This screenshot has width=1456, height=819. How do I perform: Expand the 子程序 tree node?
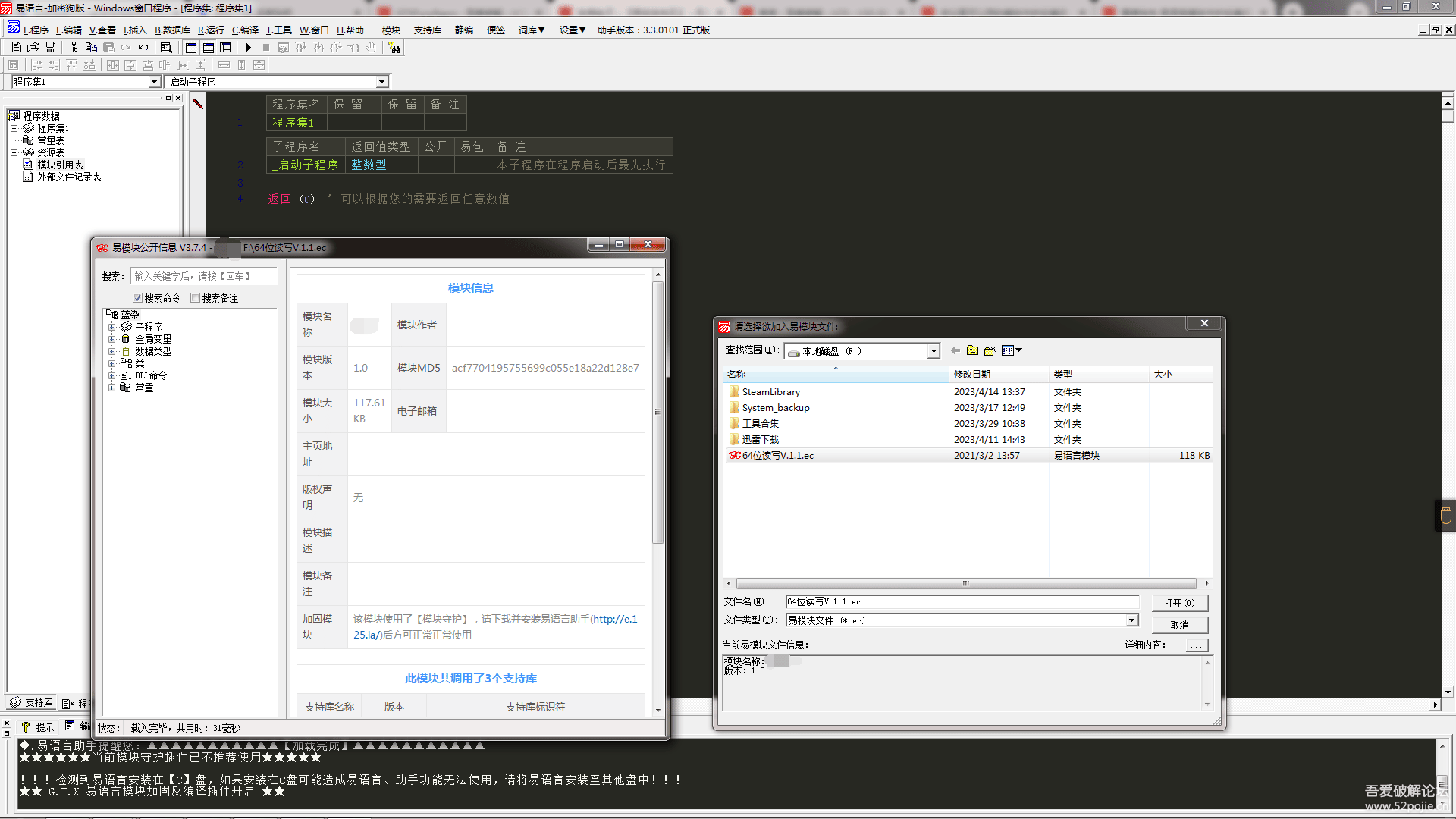111,327
